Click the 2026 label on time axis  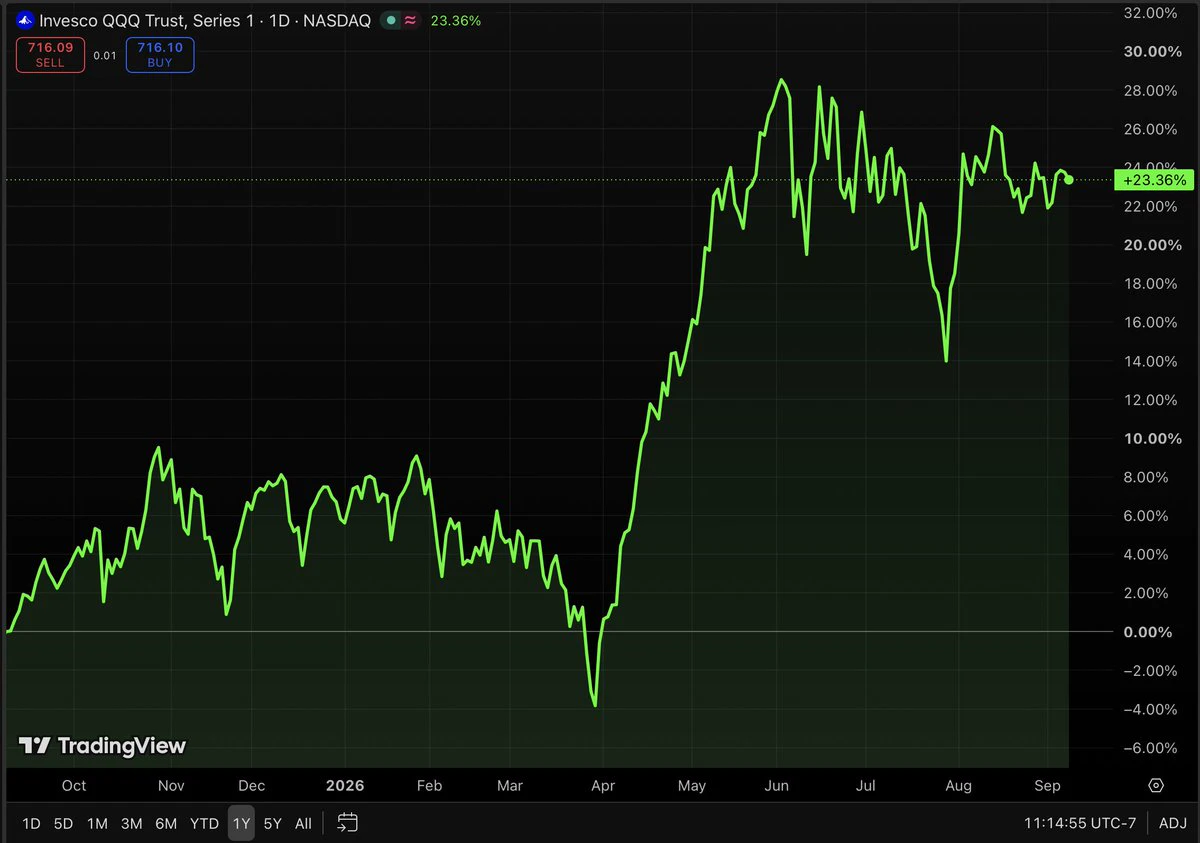(343, 785)
